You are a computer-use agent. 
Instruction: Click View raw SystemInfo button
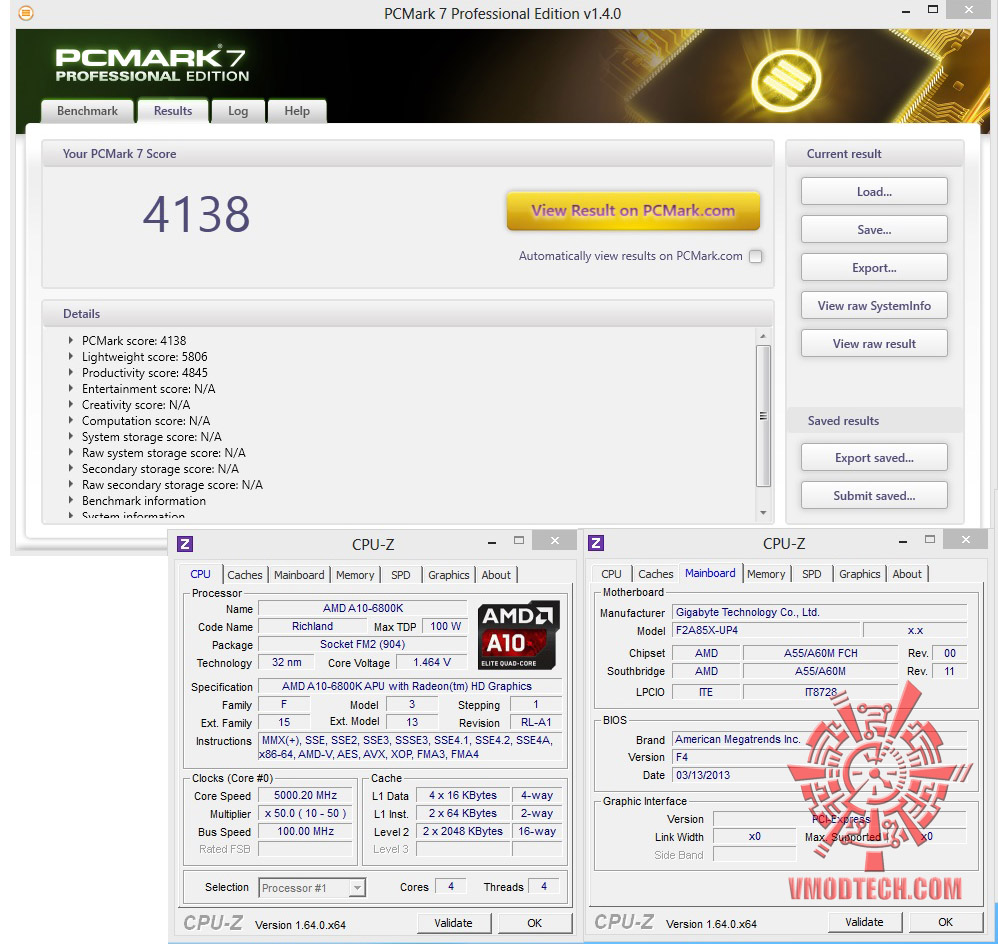874,306
